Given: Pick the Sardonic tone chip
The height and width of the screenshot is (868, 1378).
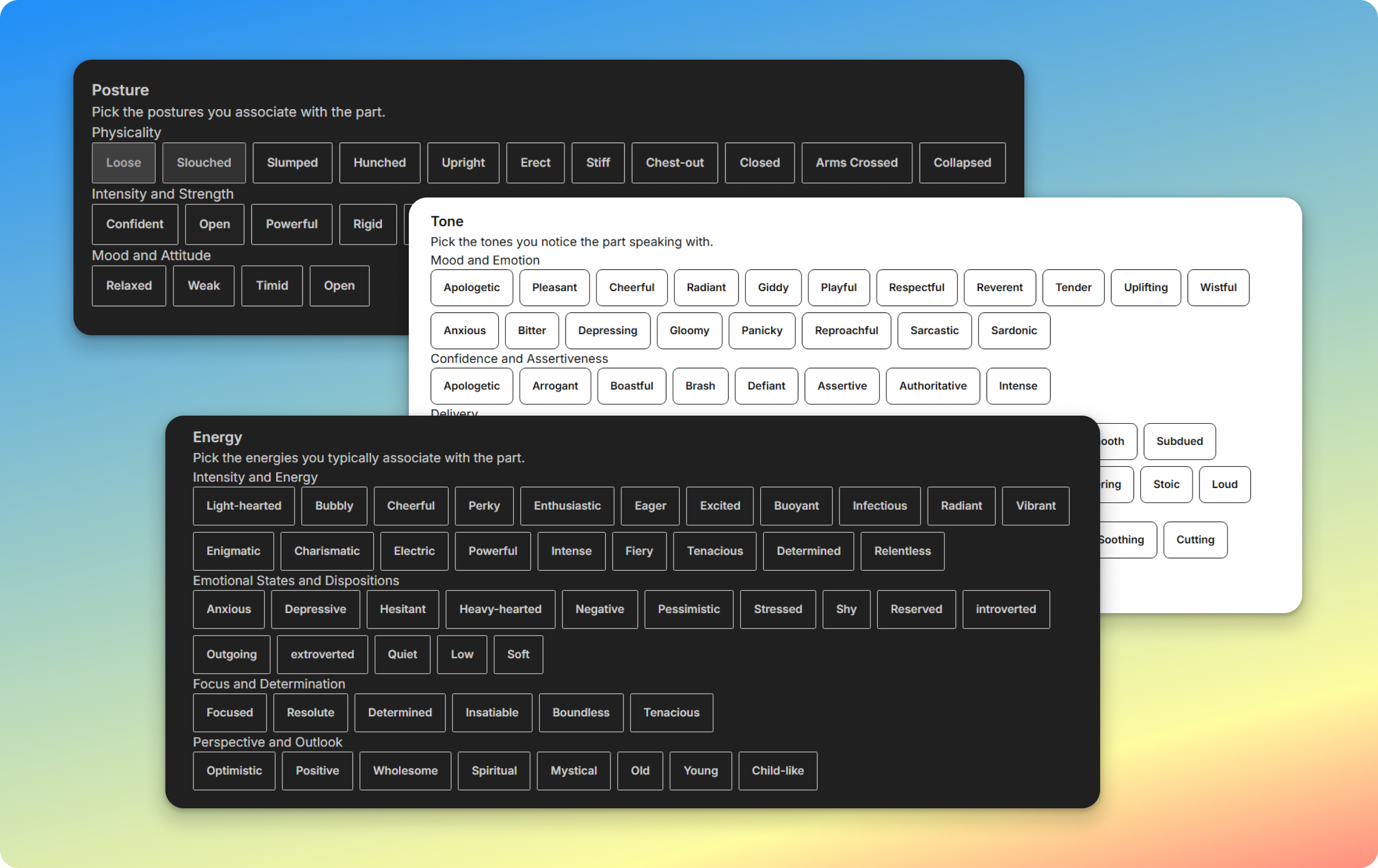Looking at the screenshot, I should 1013,331.
